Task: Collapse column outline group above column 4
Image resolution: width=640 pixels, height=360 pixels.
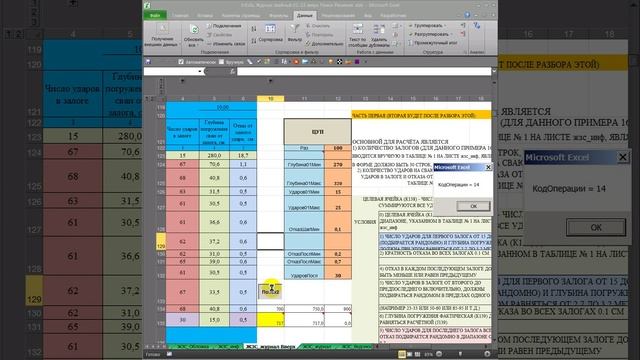Action: tap(182, 81)
